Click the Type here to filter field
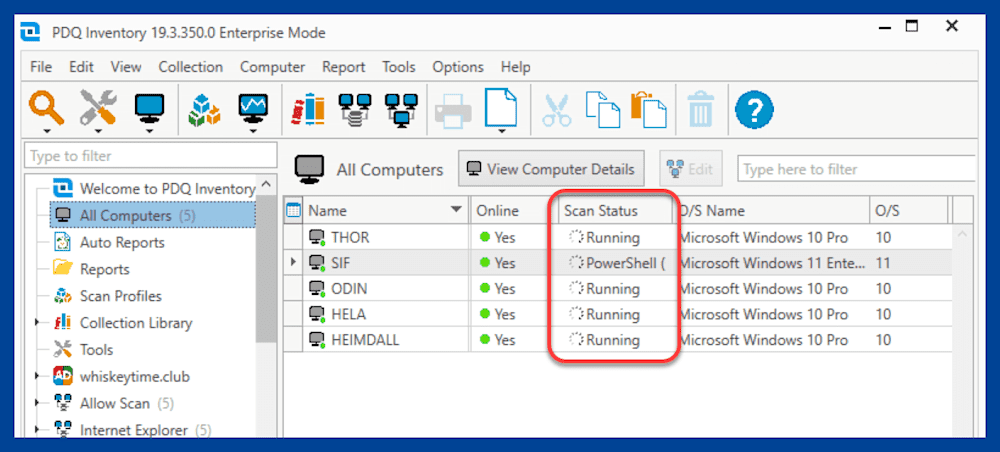 point(857,169)
